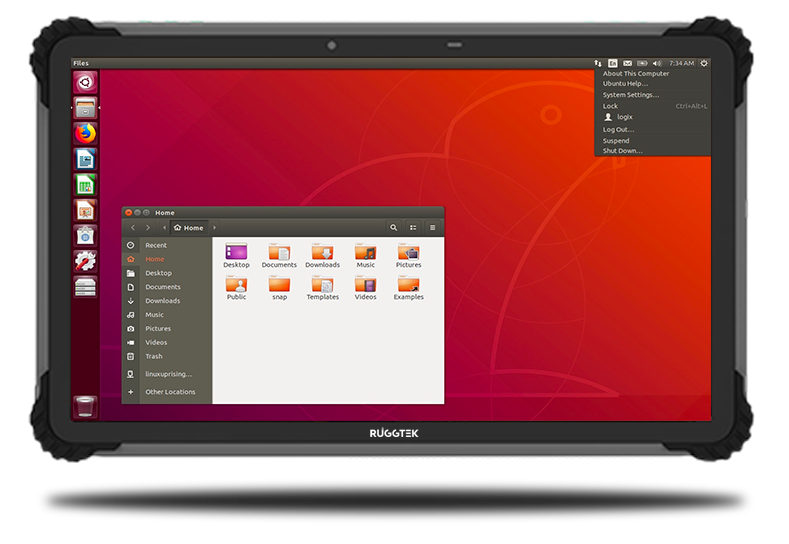Open the hamburger menu in Files toolbar

[x=432, y=228]
